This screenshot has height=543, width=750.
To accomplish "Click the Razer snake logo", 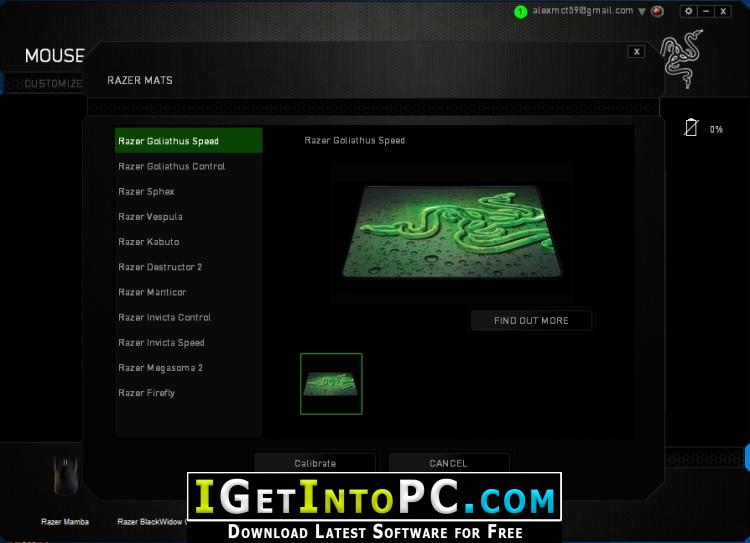I will (682, 59).
